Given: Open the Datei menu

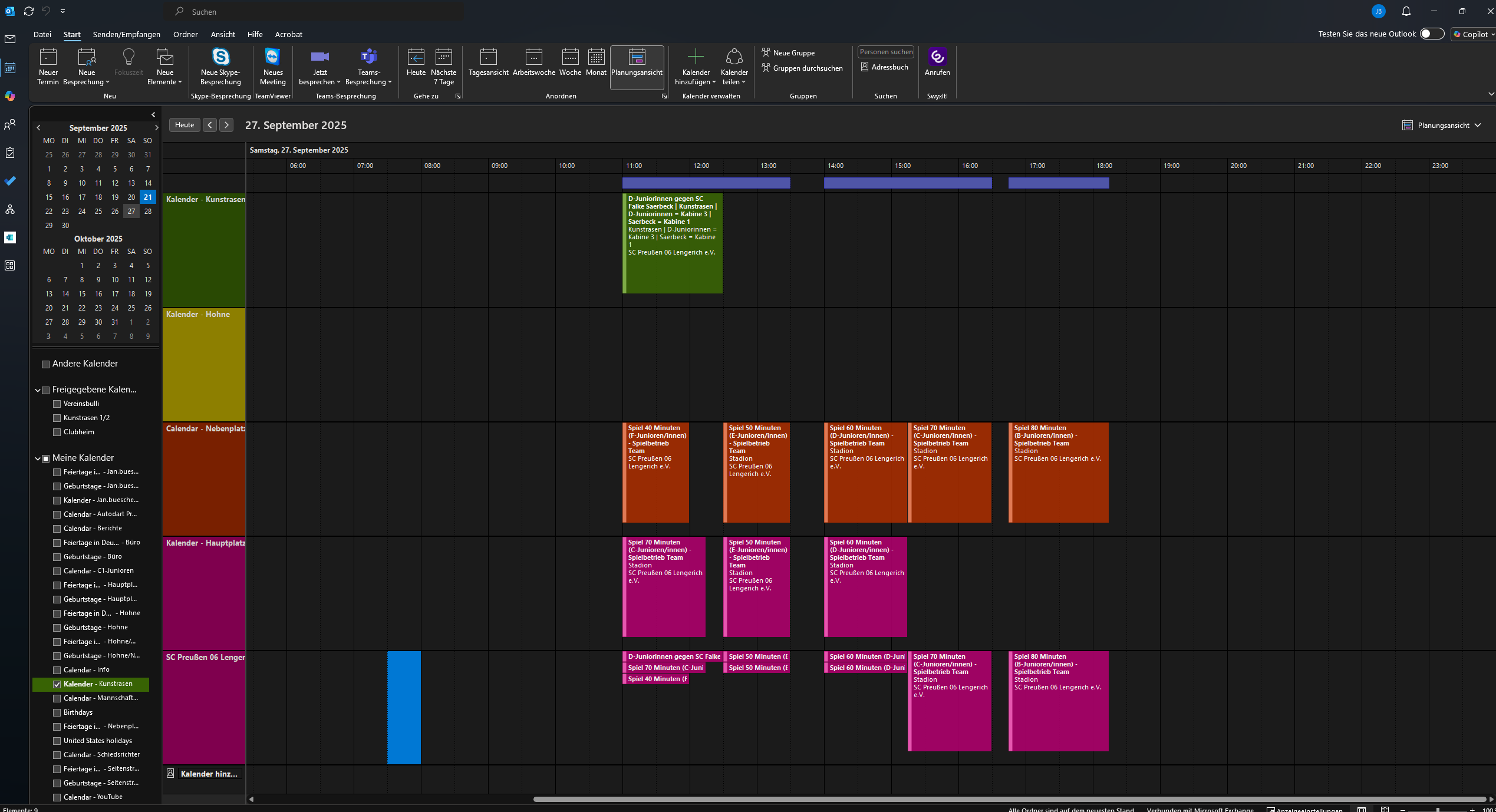Looking at the screenshot, I should 42,35.
